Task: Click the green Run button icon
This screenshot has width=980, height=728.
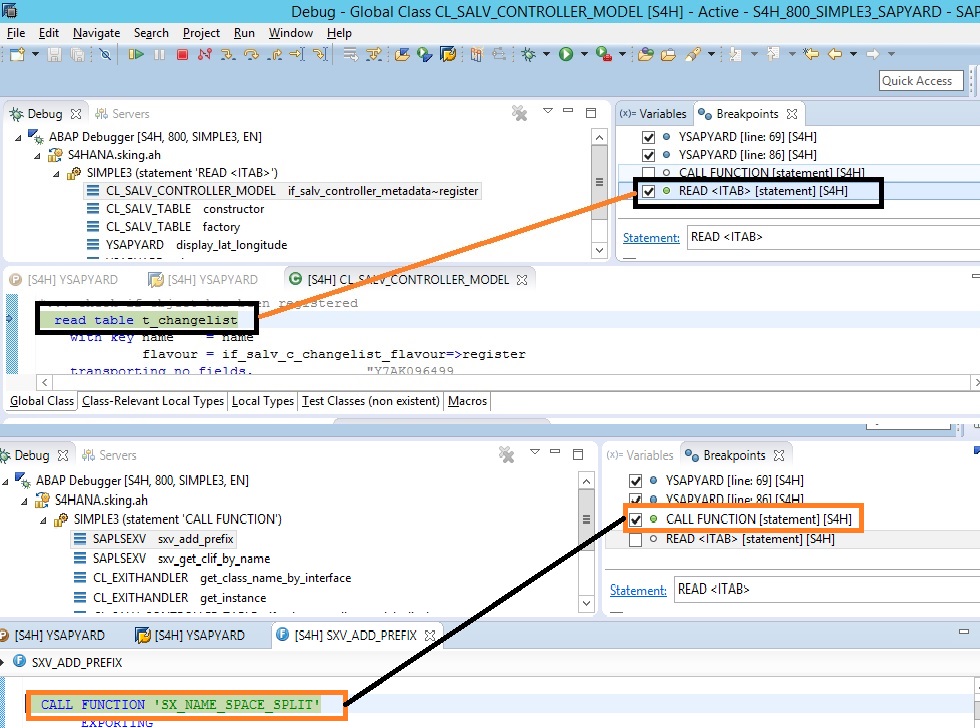Action: click(x=566, y=54)
